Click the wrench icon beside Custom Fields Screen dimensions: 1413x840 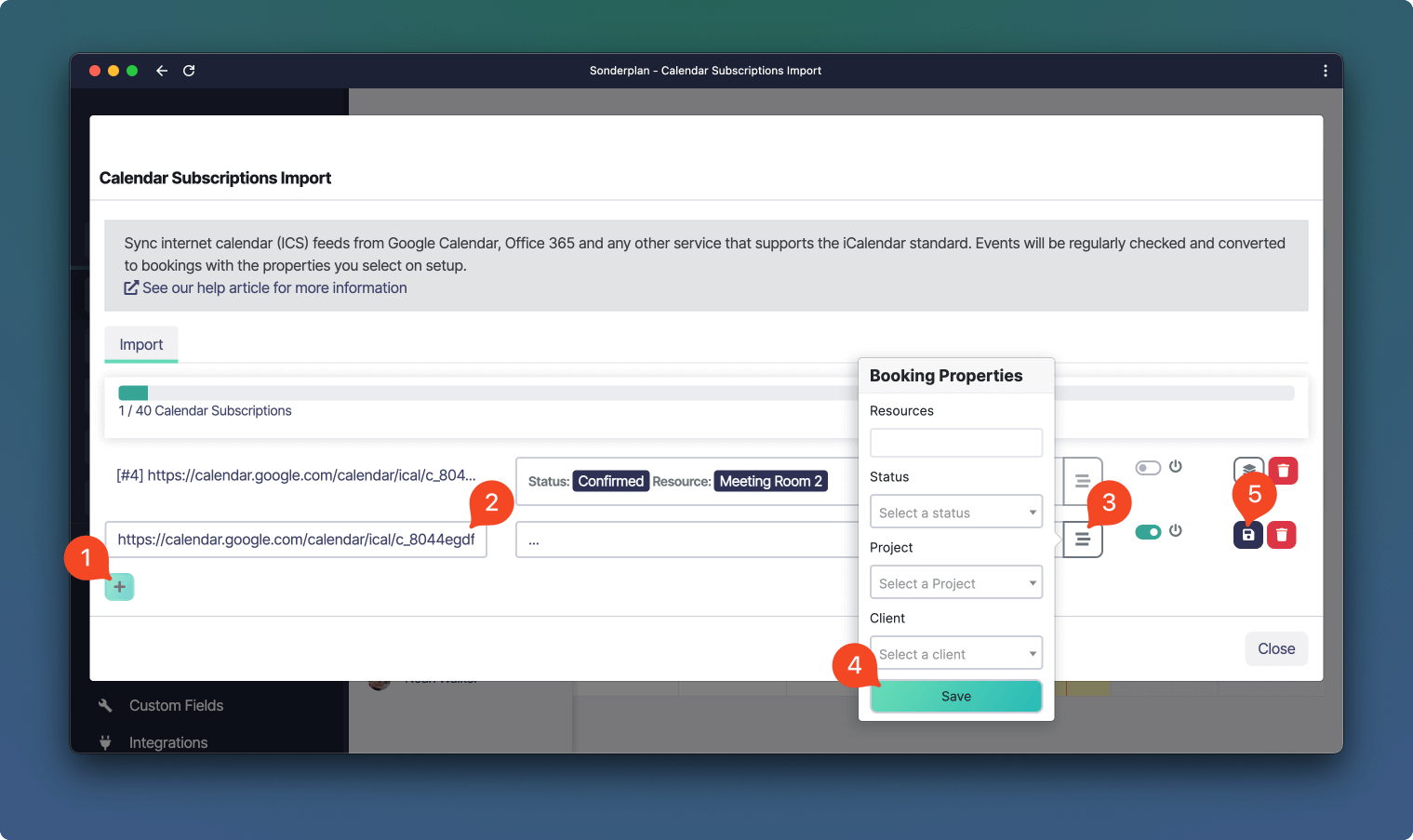105,705
